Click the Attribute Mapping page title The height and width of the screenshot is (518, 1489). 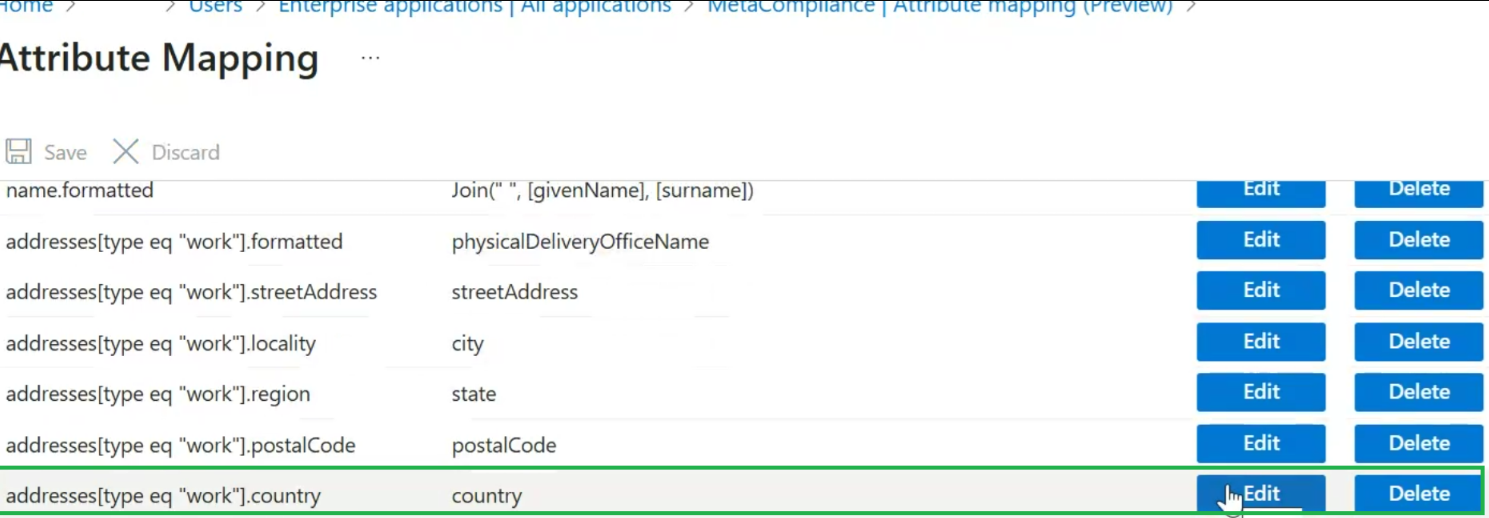click(158, 59)
